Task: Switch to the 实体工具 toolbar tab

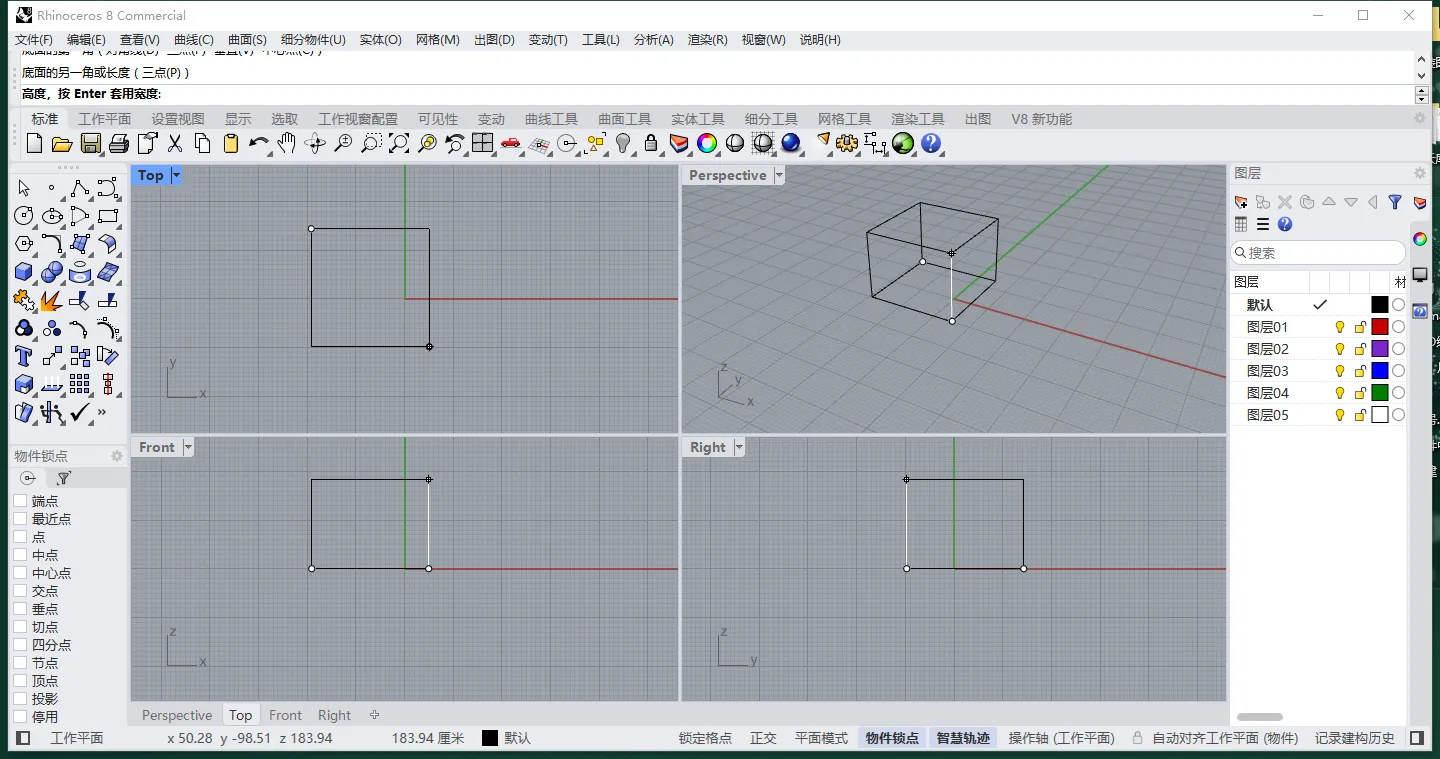Action: (x=697, y=119)
